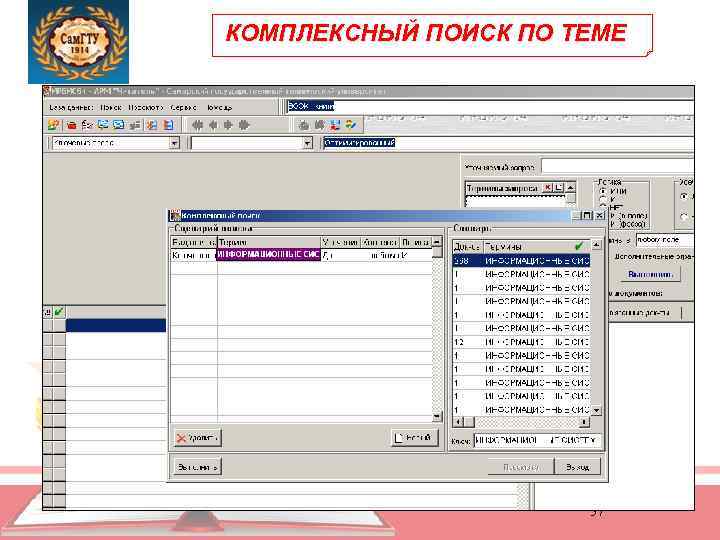Click the purple highlighted ИНФОРМАЦИОННЫЕ СИС term cell
The width and height of the screenshot is (720, 540).
269,254
